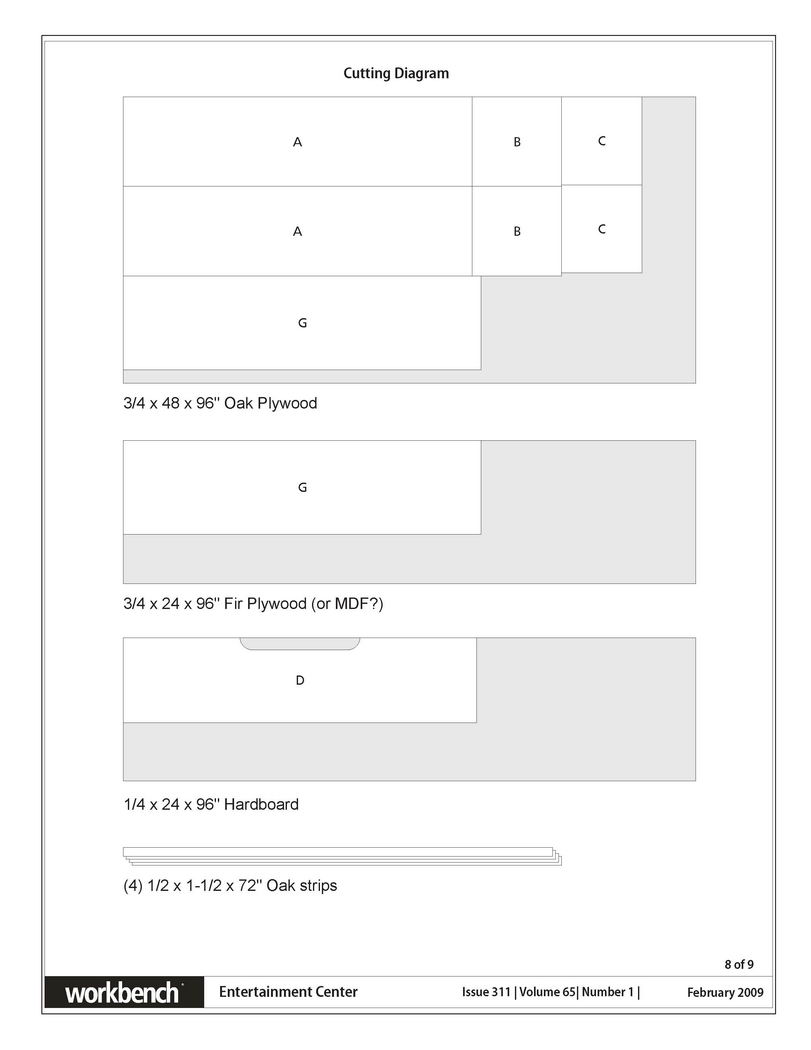
Task: Click the notch cutout atop panel D
Action: [299, 644]
